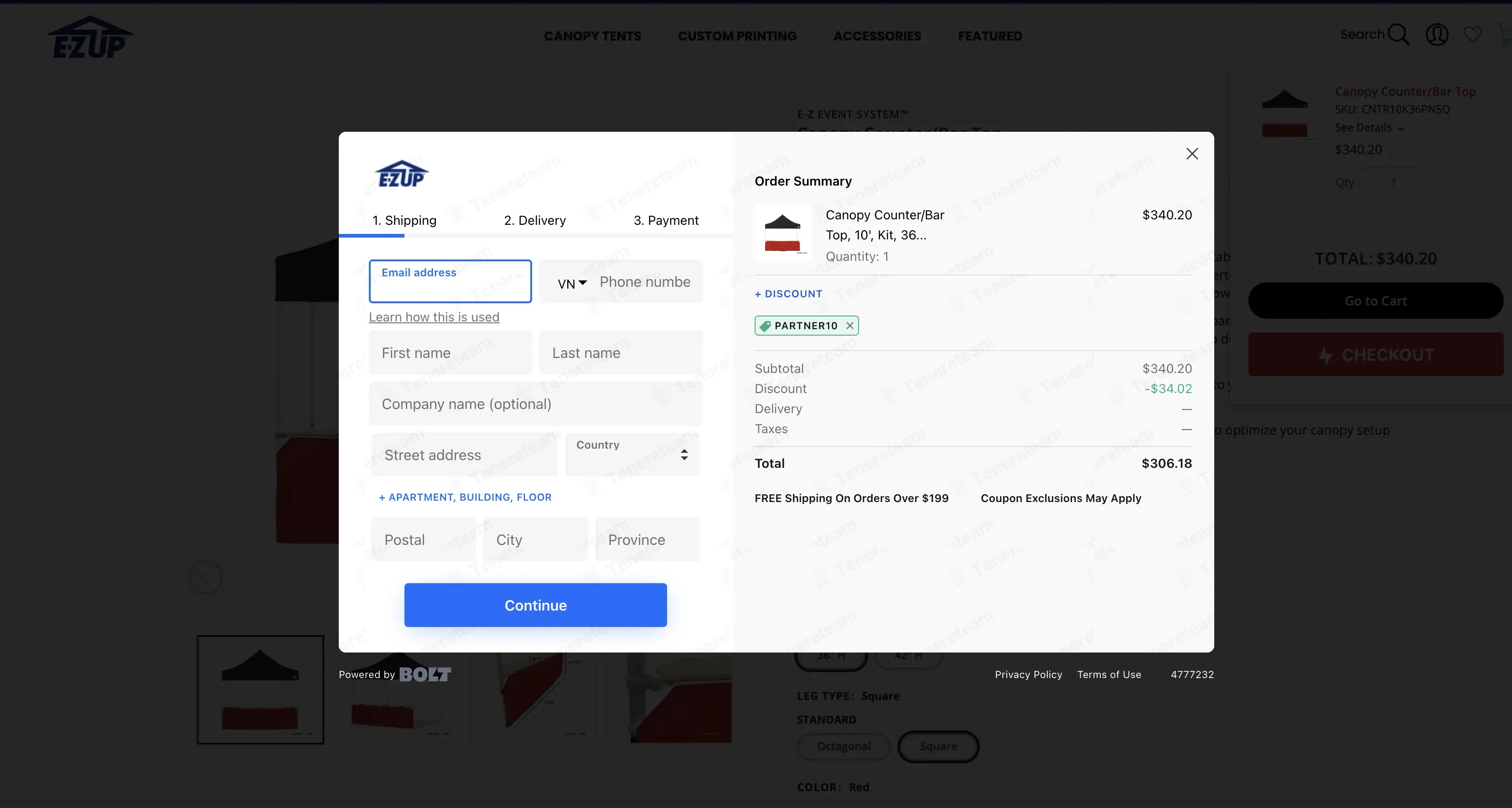
Task: Click the Bolt logo in Powered by footer
Action: (x=425, y=674)
